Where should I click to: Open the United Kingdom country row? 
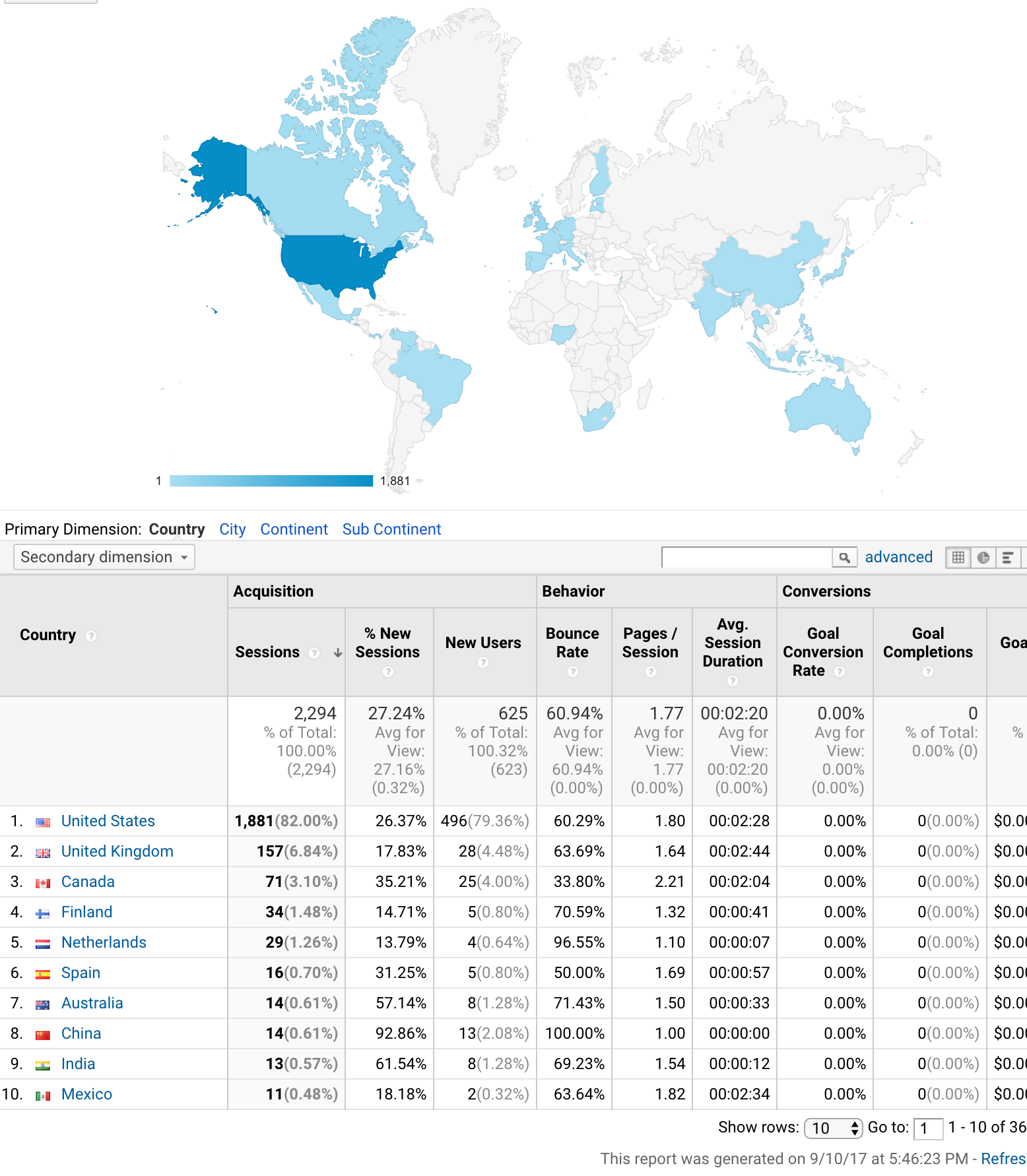pos(117,851)
